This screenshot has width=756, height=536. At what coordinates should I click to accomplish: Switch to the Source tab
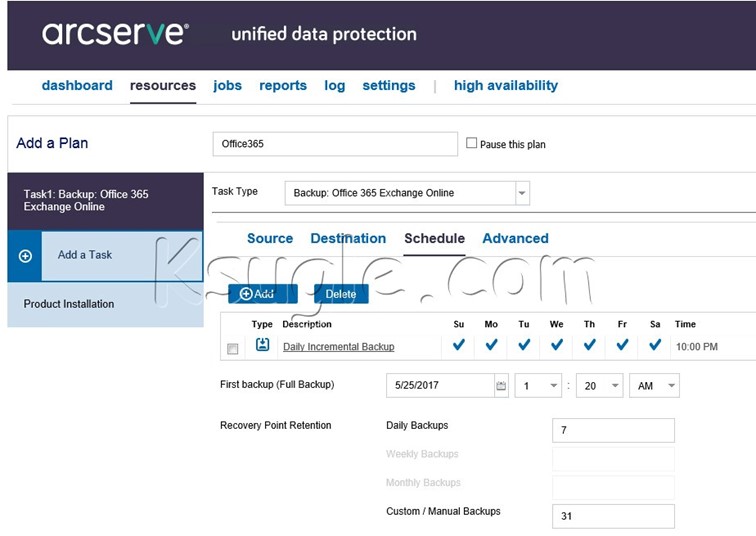(270, 238)
